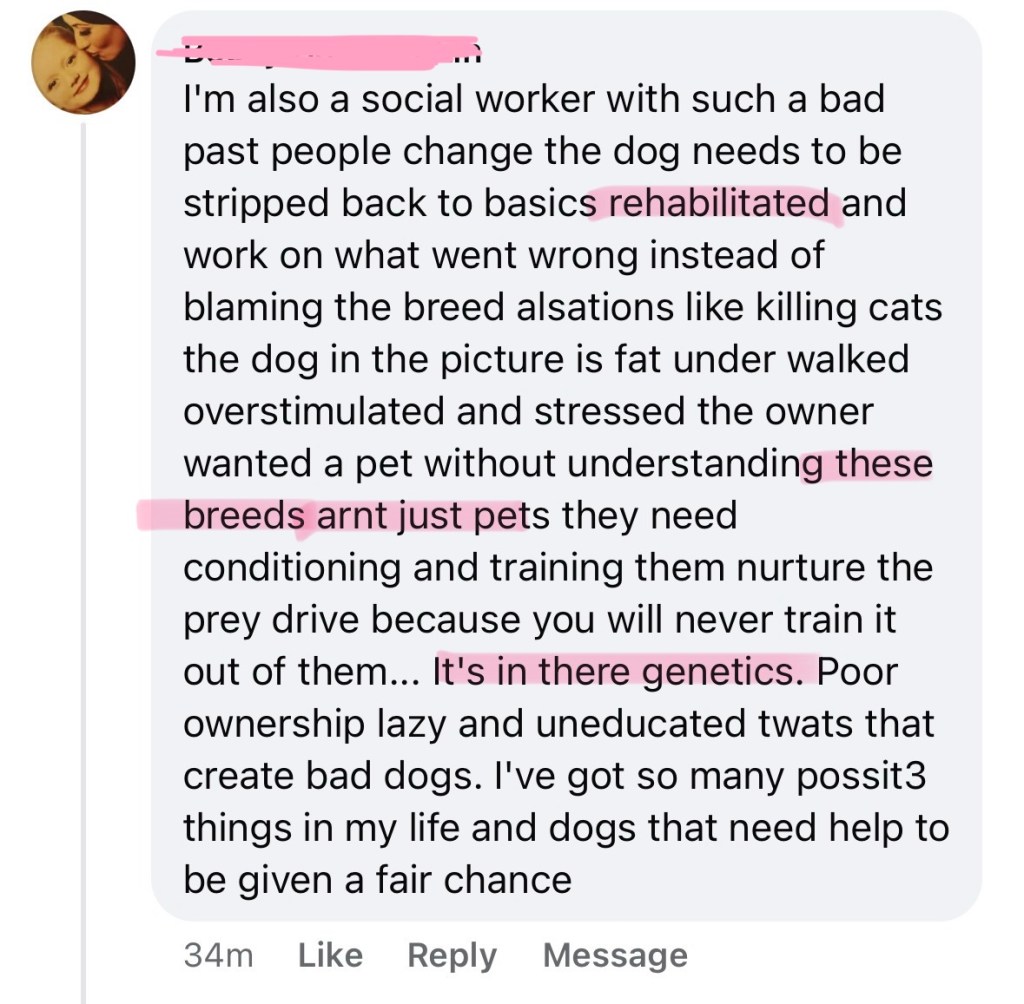
Task: Click the misspelled word "possit3"
Action: [863, 775]
